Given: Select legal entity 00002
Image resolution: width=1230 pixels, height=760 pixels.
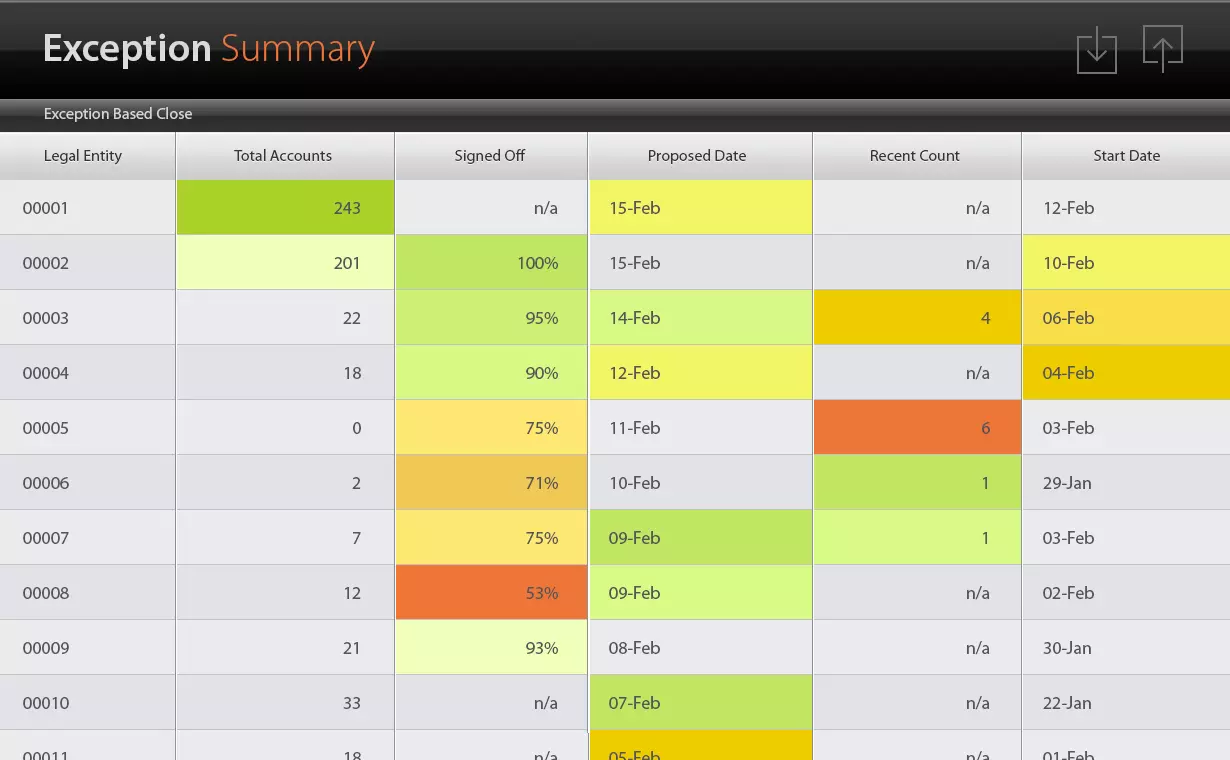Looking at the screenshot, I should (x=87, y=263).
